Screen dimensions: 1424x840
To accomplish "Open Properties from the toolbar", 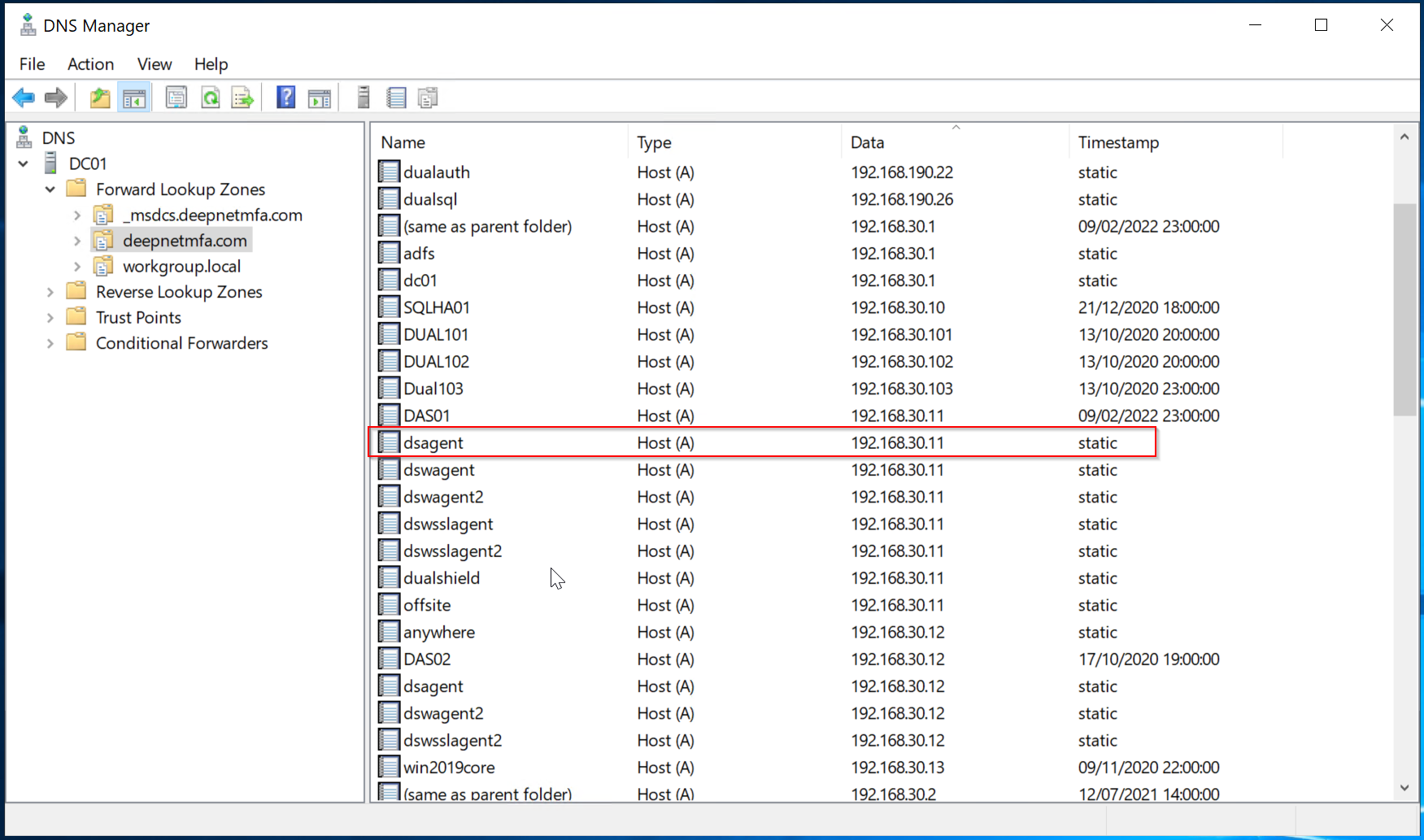I will (x=176, y=98).
